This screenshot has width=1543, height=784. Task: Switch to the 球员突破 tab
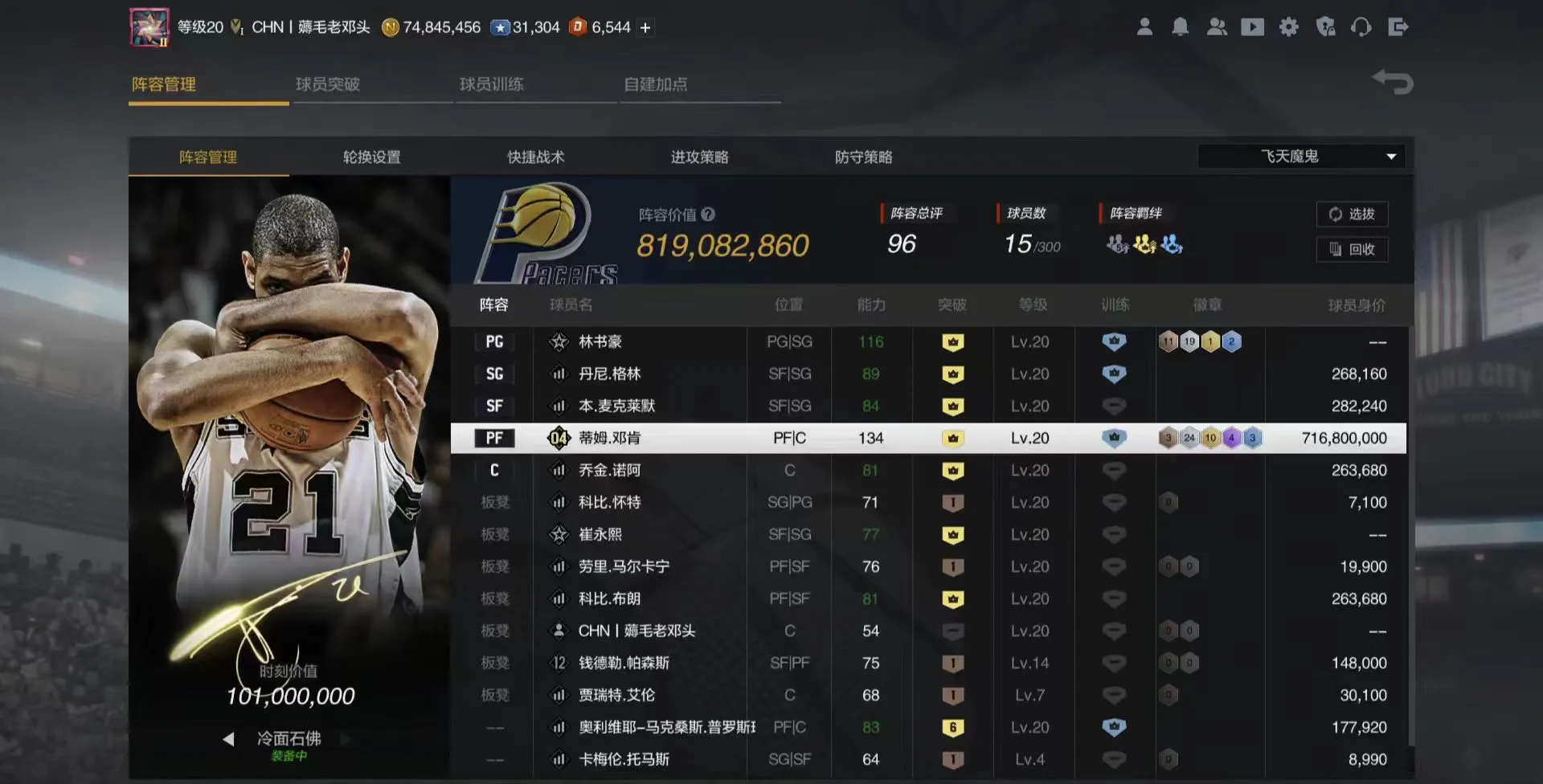[x=328, y=84]
